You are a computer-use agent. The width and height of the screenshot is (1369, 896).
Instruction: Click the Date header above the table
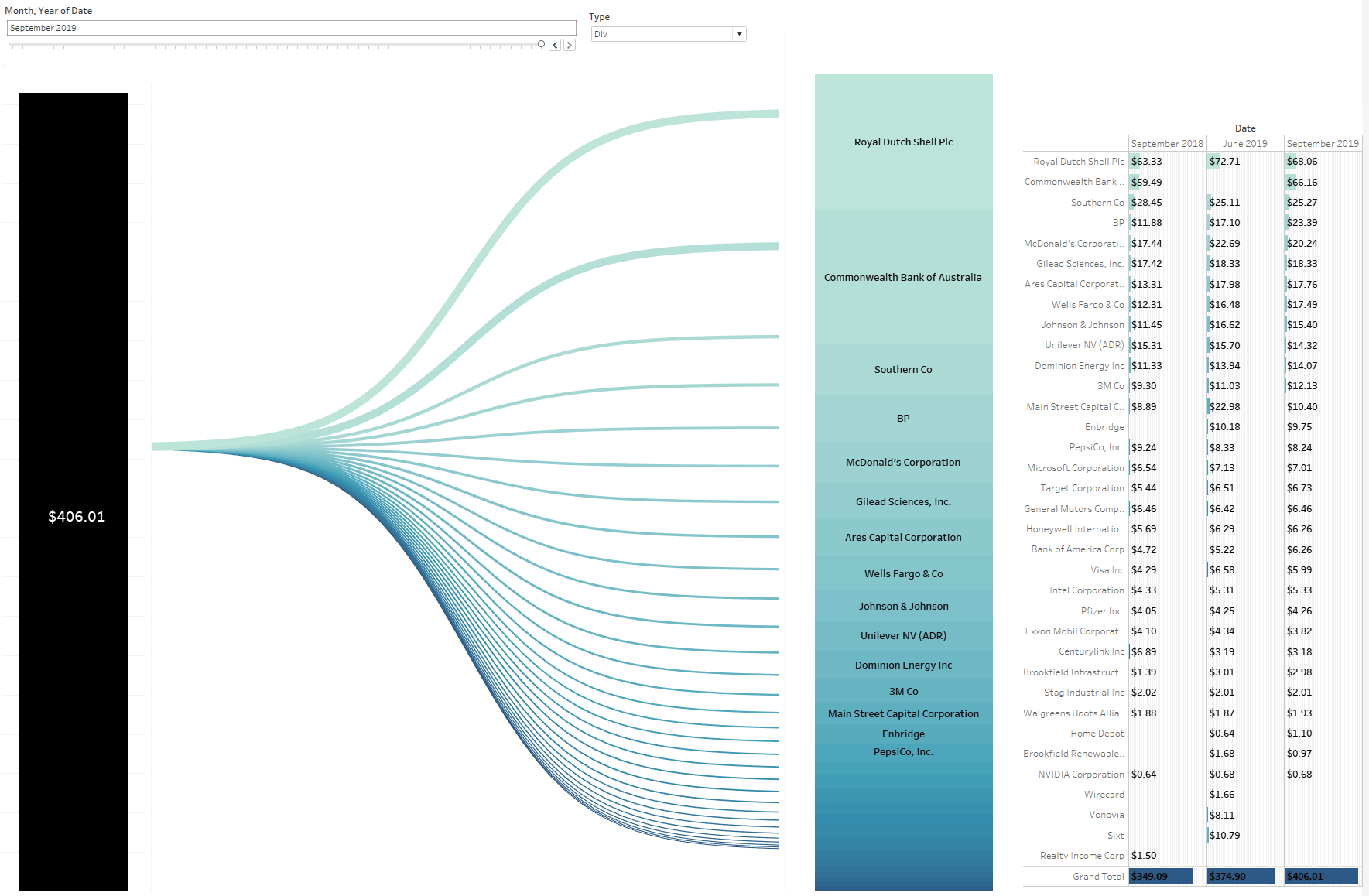[x=1245, y=128]
